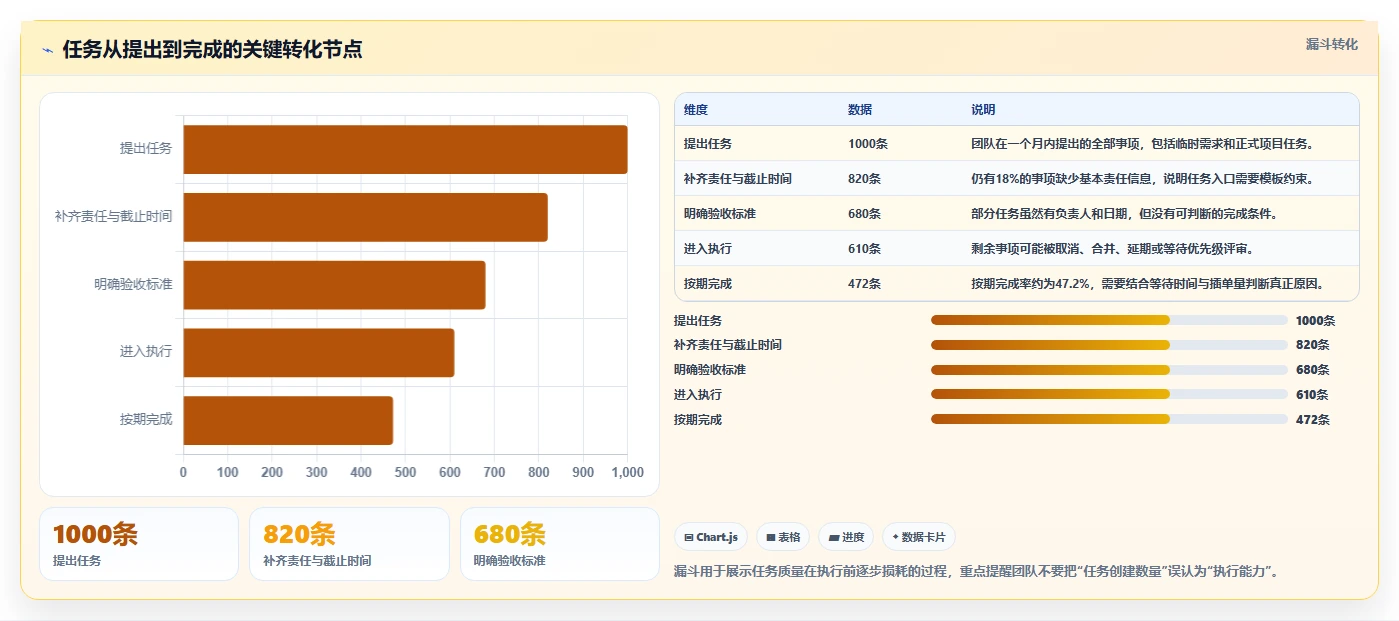Select the 表格 chip
Image resolution: width=1399 pixels, height=621 pixels.
(783, 537)
